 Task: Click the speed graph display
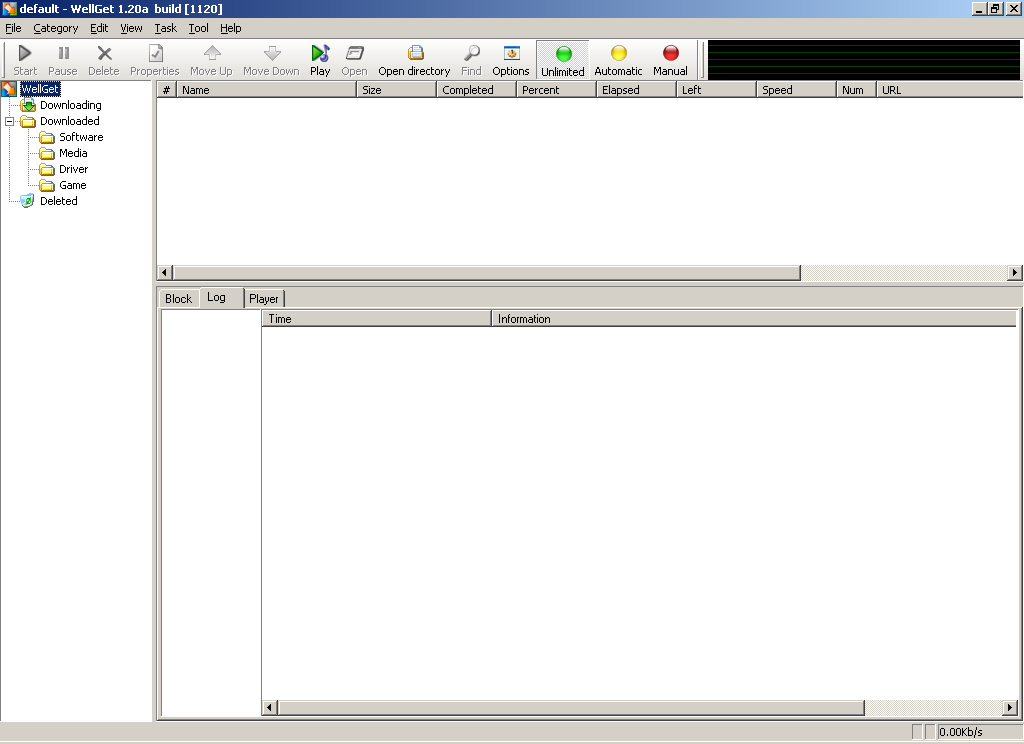[x=864, y=60]
